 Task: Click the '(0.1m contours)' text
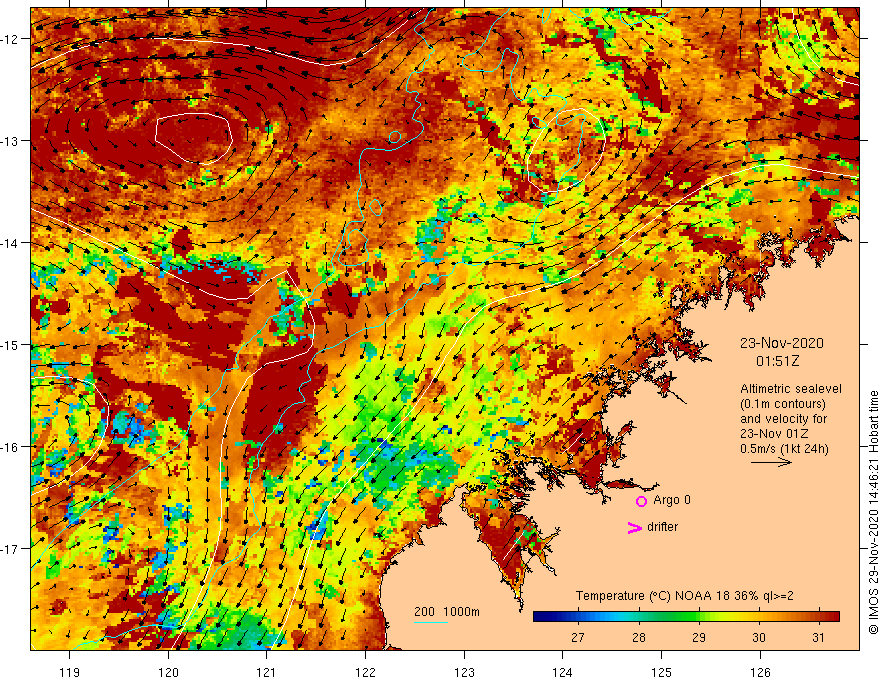click(782, 404)
